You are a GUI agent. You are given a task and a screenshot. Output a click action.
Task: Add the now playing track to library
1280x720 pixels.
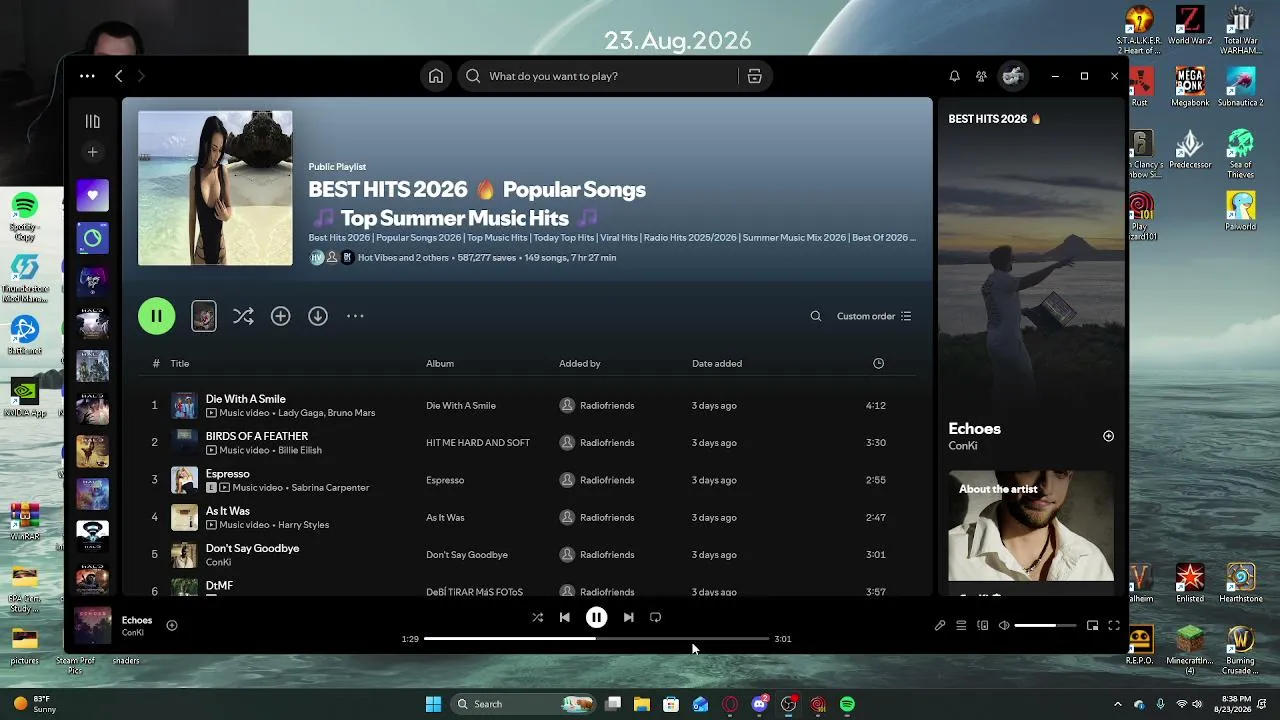coord(172,625)
